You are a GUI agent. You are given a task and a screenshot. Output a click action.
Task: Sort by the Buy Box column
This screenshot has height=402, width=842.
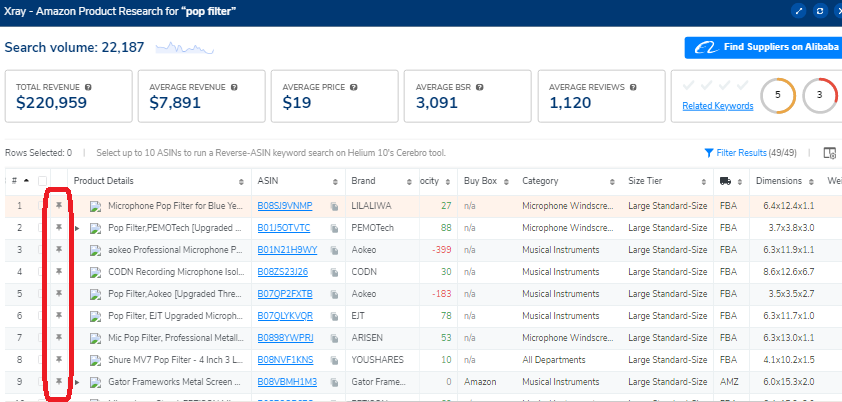coord(505,181)
